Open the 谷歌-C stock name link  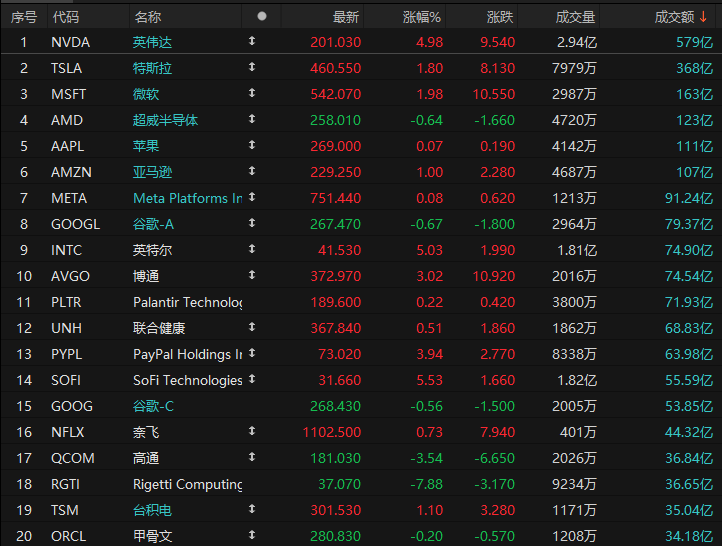(153, 406)
